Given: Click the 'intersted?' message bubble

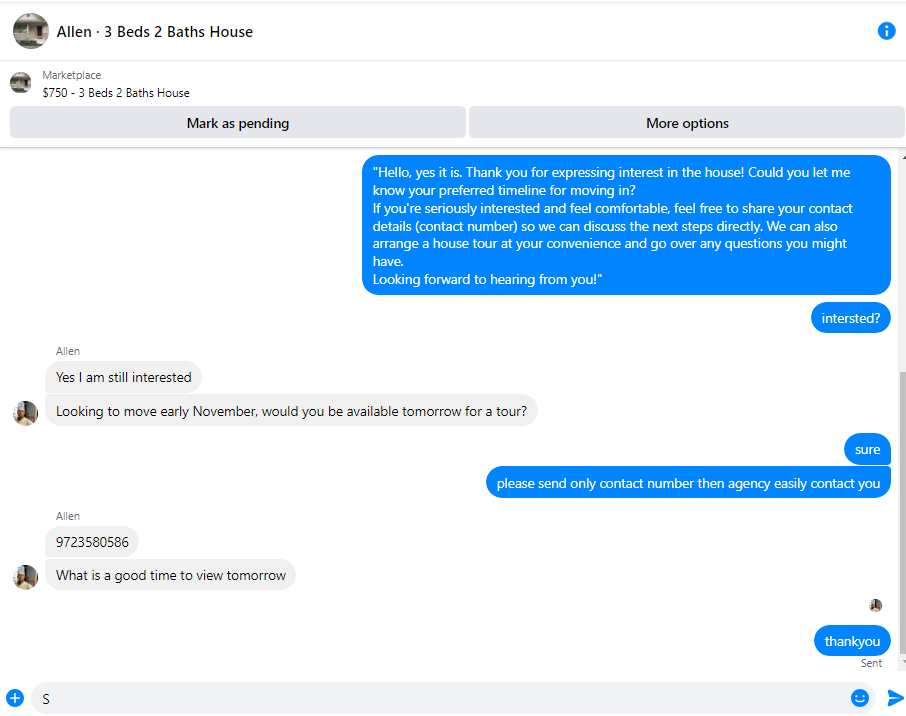Looking at the screenshot, I should 851,318.
